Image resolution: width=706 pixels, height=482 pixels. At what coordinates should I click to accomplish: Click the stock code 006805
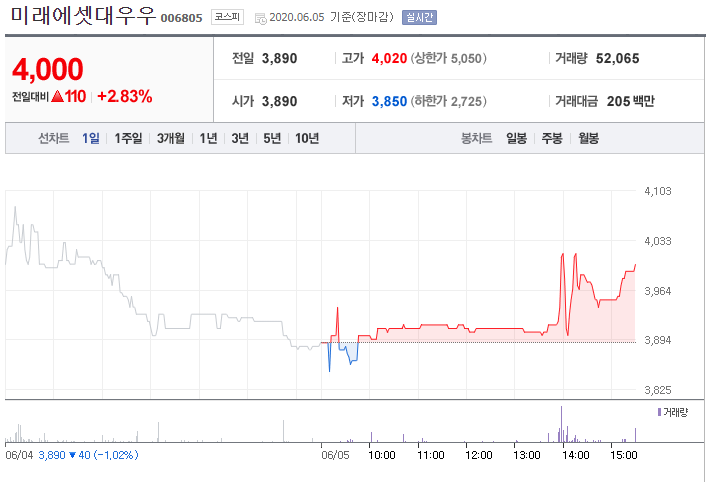[x=181, y=18]
